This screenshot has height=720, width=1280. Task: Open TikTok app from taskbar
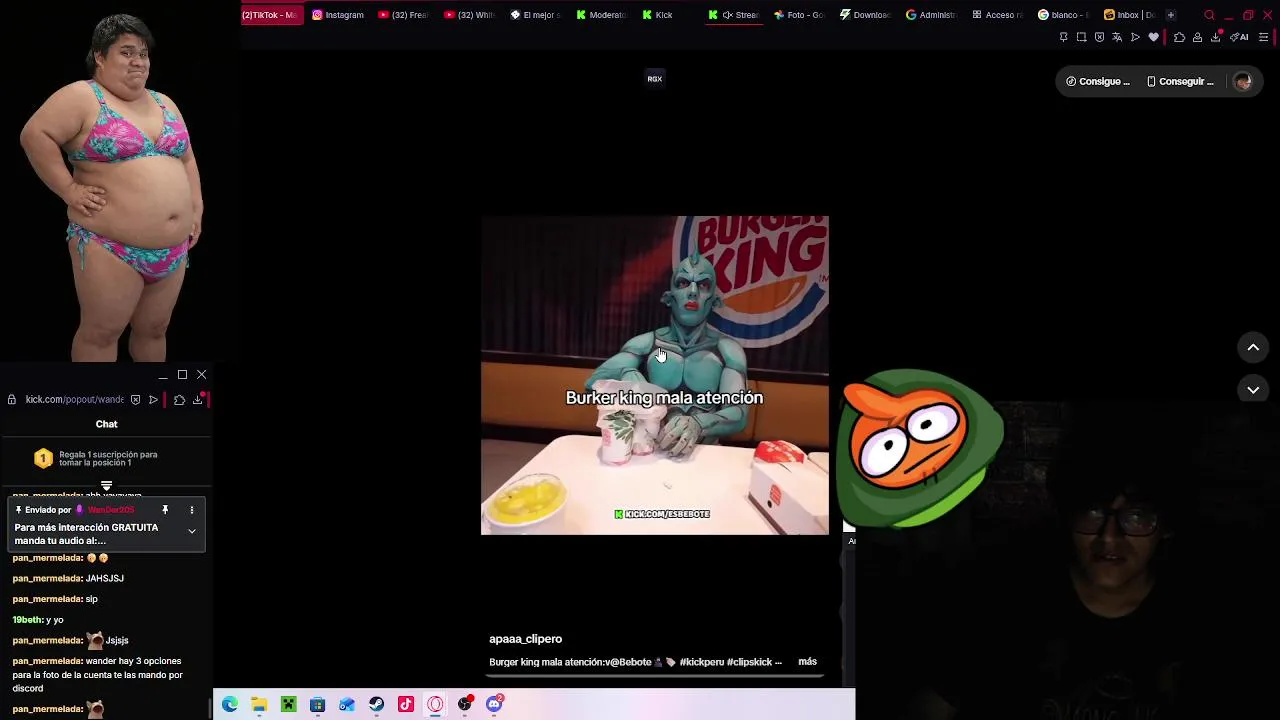pyautogui.click(x=405, y=705)
